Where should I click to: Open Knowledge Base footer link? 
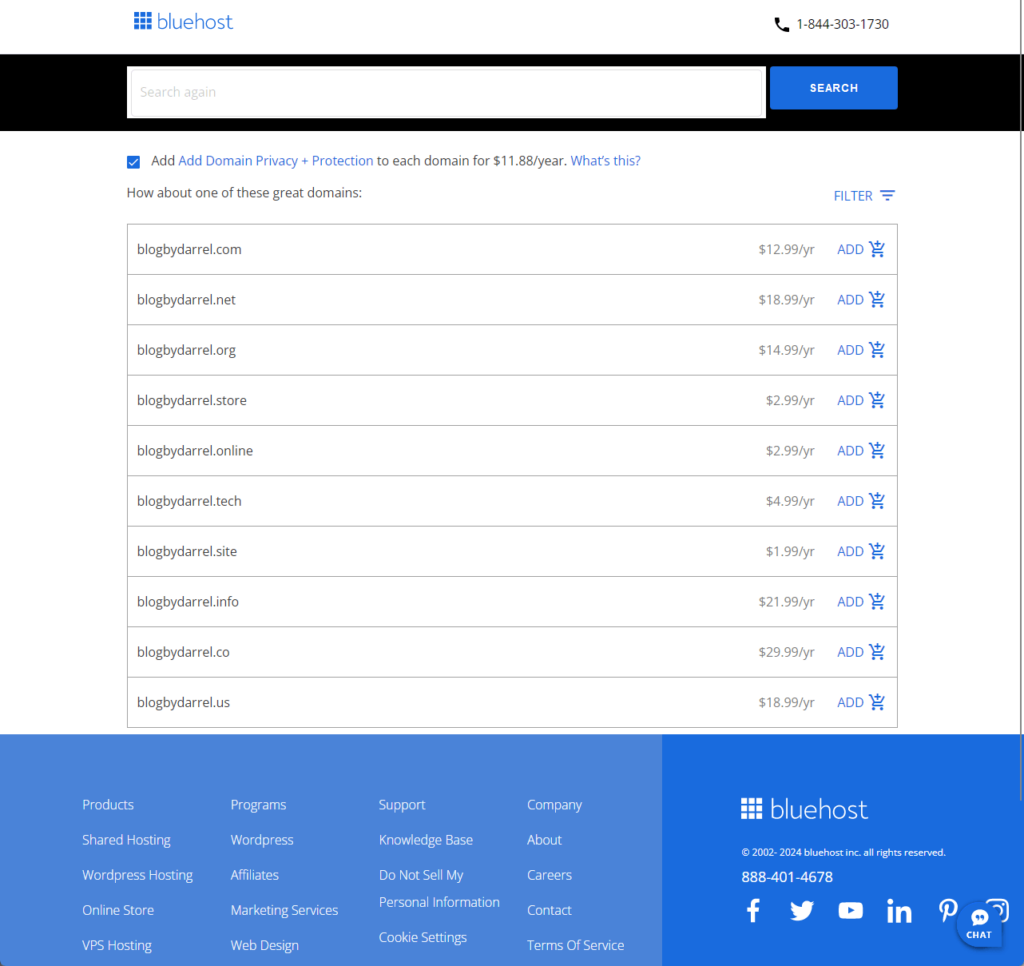click(426, 840)
